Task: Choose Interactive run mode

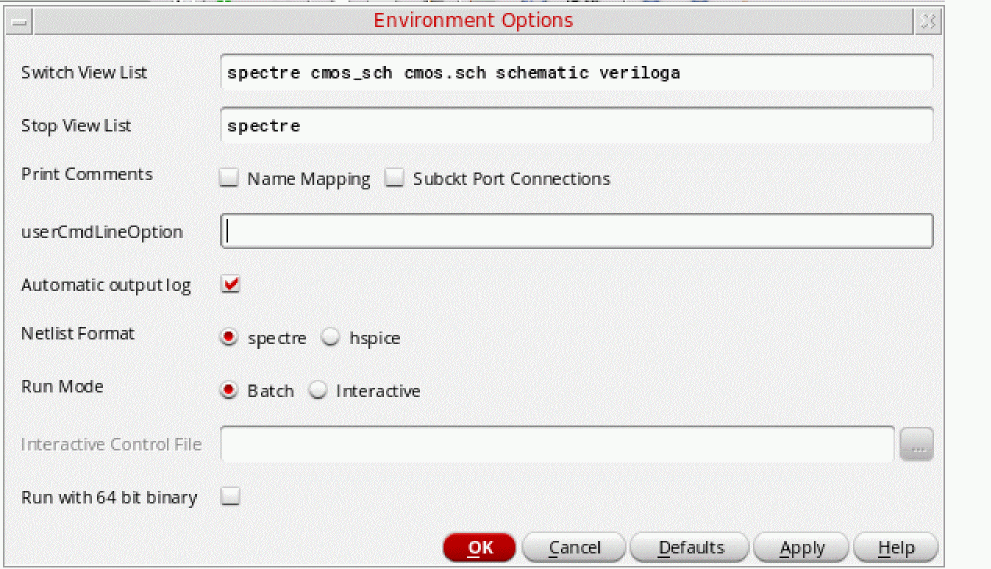Action: 318,391
